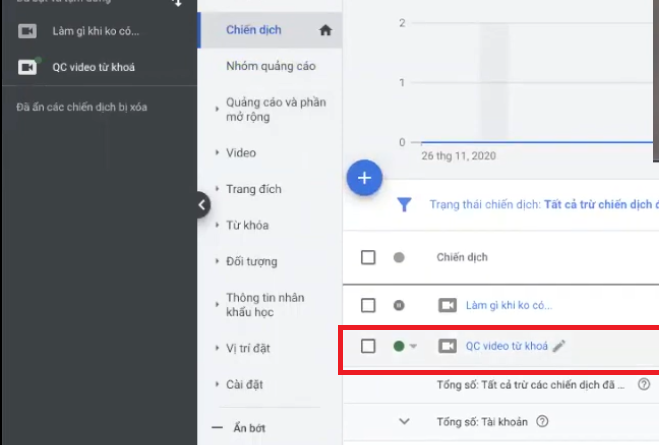The height and width of the screenshot is (445, 659).
Task: Expand the Tổng số: Tài khoản row
Action: pyautogui.click(x=404, y=421)
